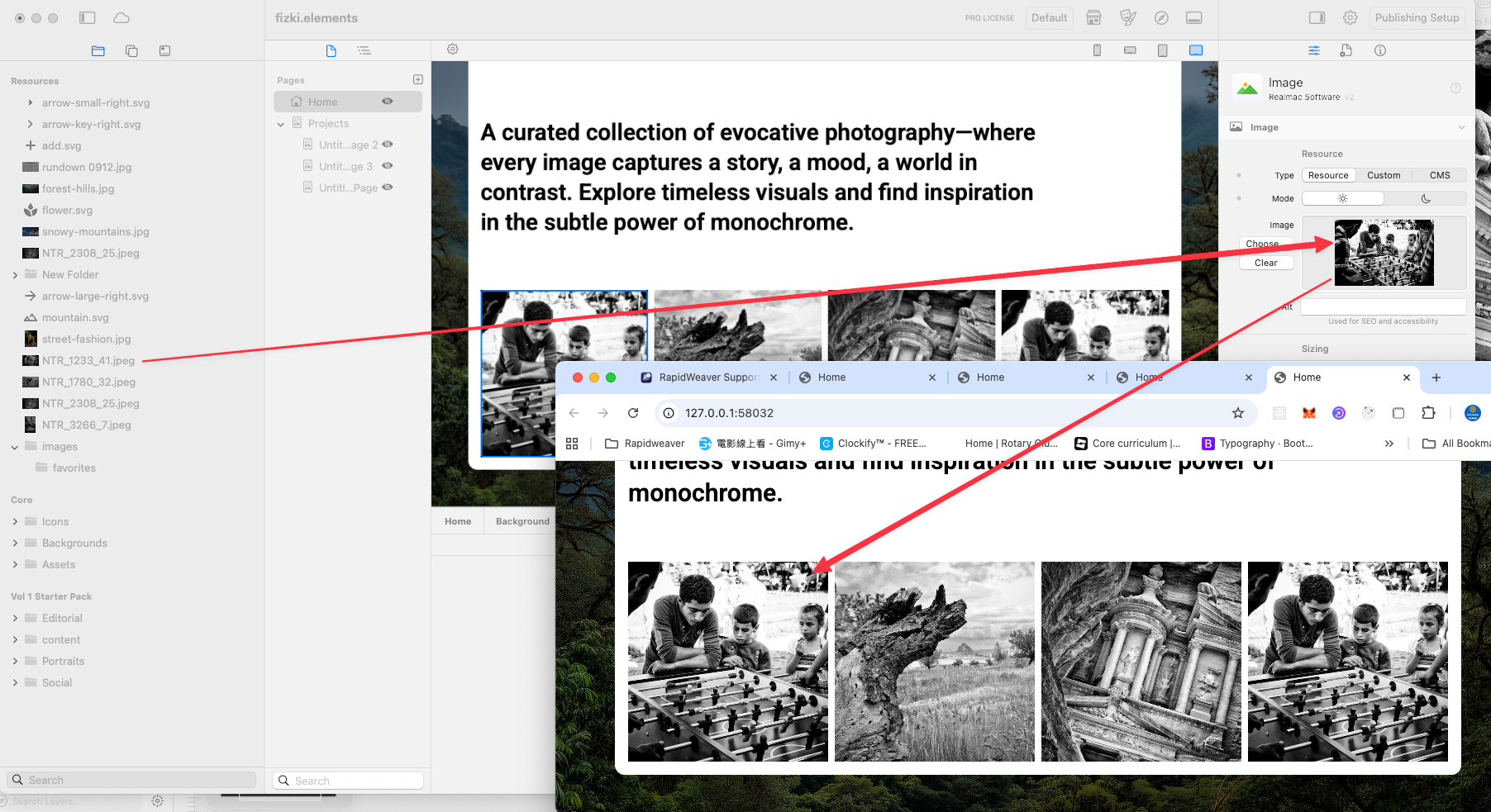
Task: Focus the Alt text field
Action: 1383,307
